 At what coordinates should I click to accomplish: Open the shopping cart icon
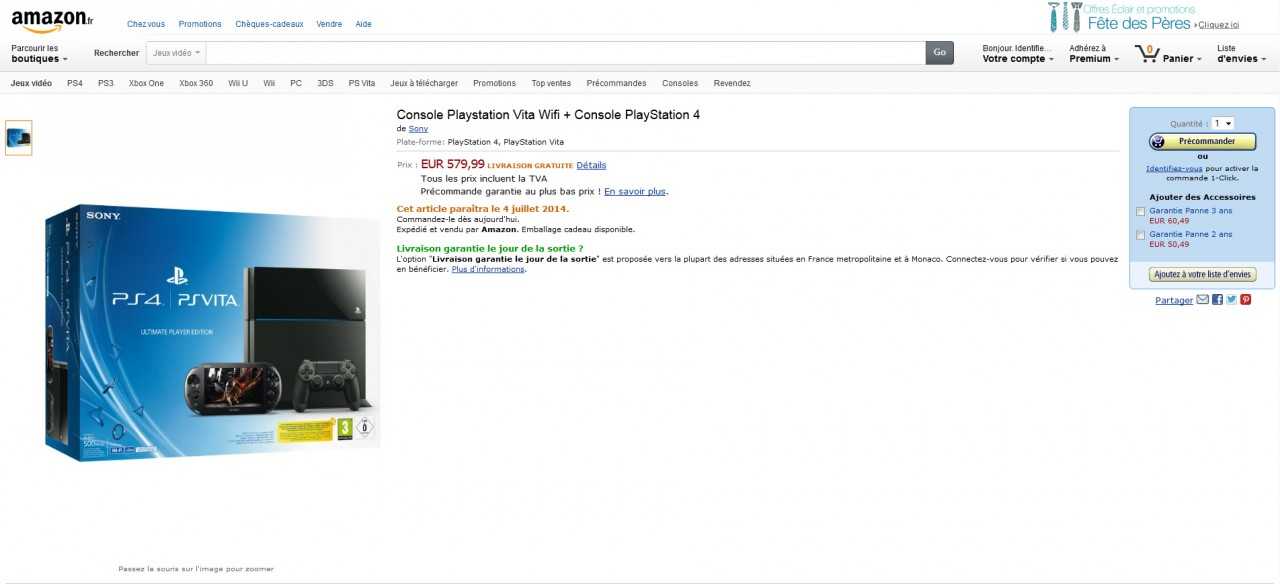click(x=1146, y=53)
